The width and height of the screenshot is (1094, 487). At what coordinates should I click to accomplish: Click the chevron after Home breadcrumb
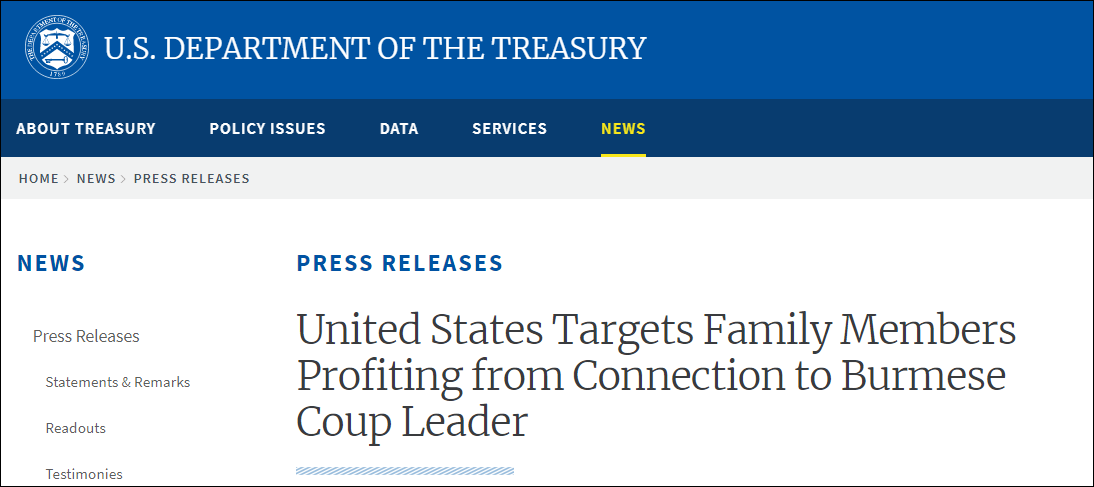[68, 179]
